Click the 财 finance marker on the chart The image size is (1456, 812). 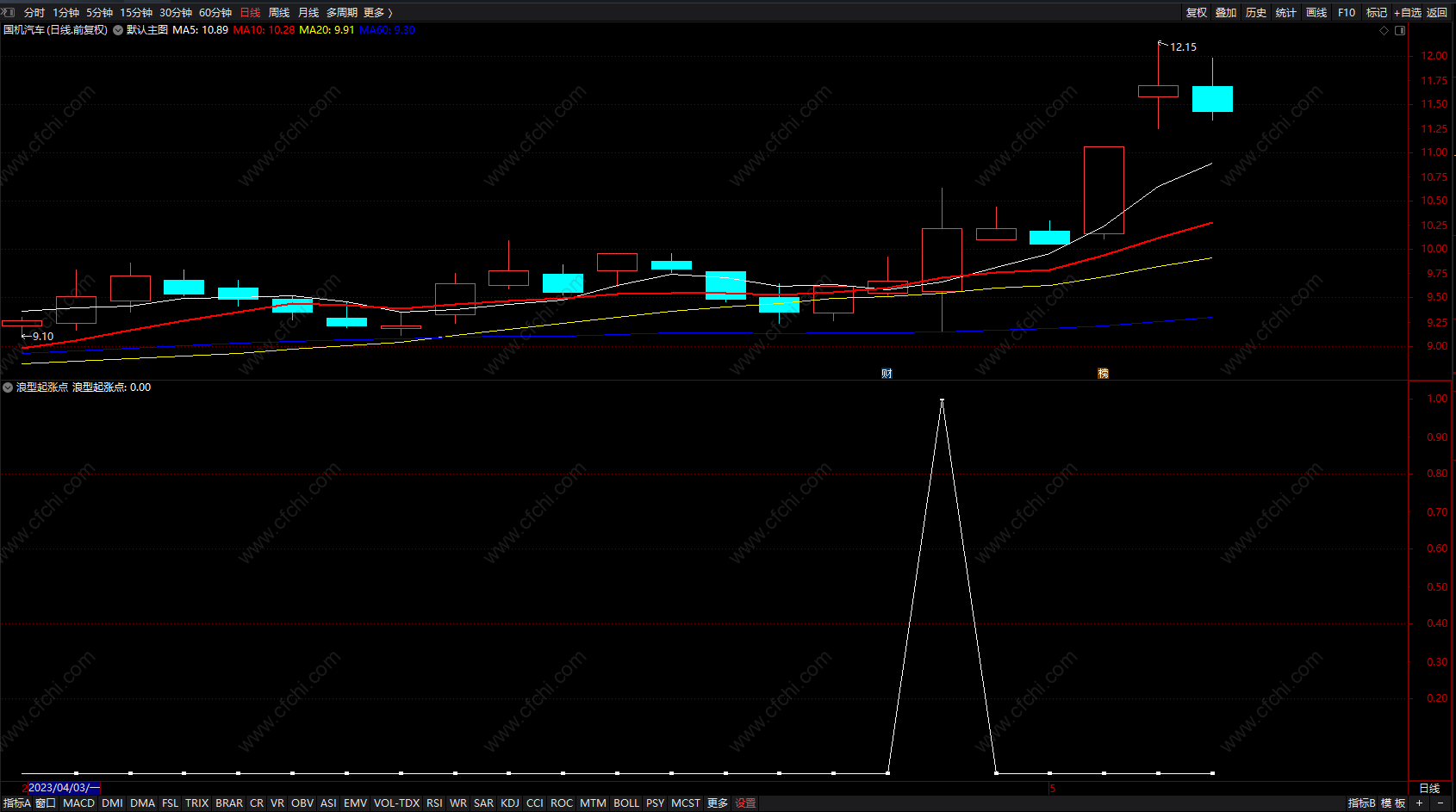pos(887,373)
